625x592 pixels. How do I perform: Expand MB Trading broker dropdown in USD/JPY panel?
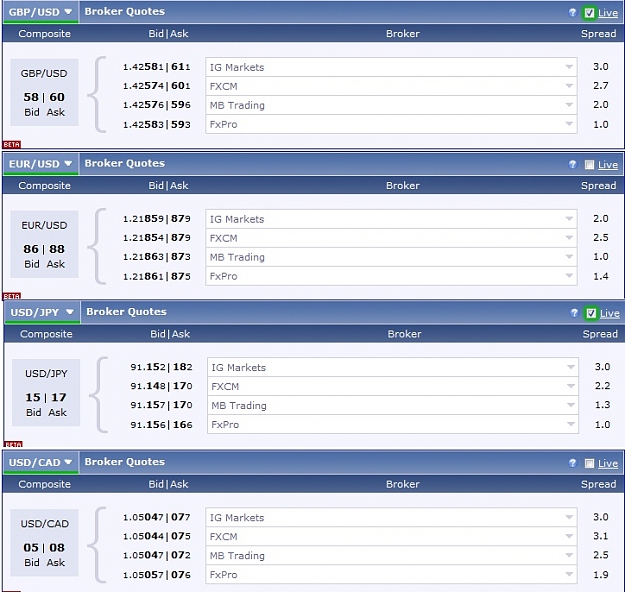tap(393, 405)
